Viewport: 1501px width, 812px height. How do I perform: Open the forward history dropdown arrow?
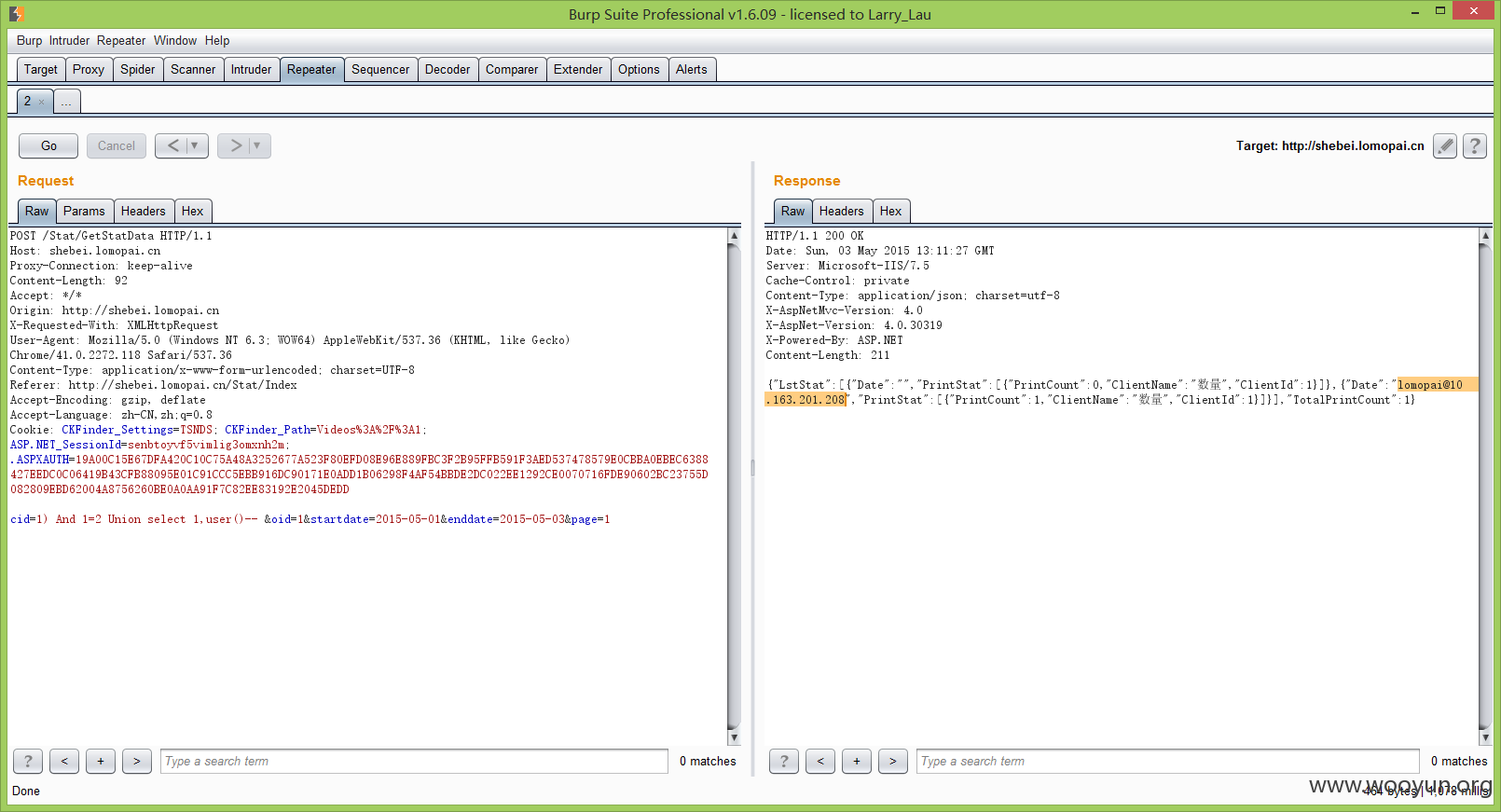pos(257,145)
